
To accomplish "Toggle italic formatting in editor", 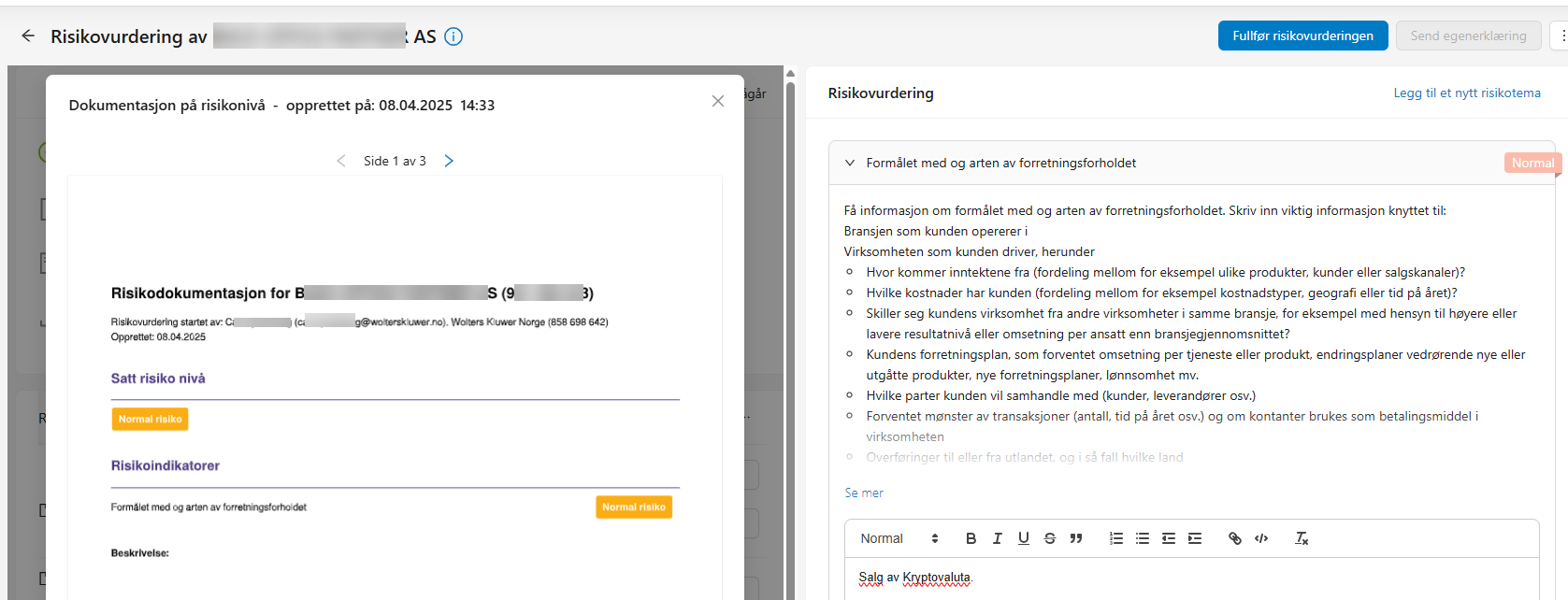I will click(998, 538).
